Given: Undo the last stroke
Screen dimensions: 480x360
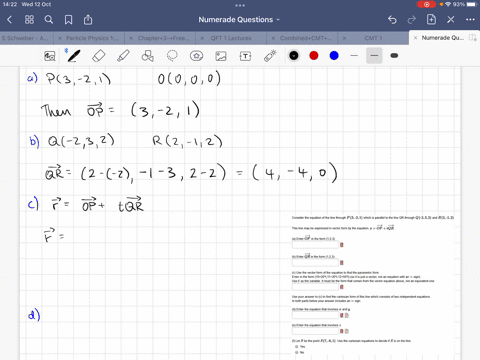Looking at the screenshot, I should [392, 20].
